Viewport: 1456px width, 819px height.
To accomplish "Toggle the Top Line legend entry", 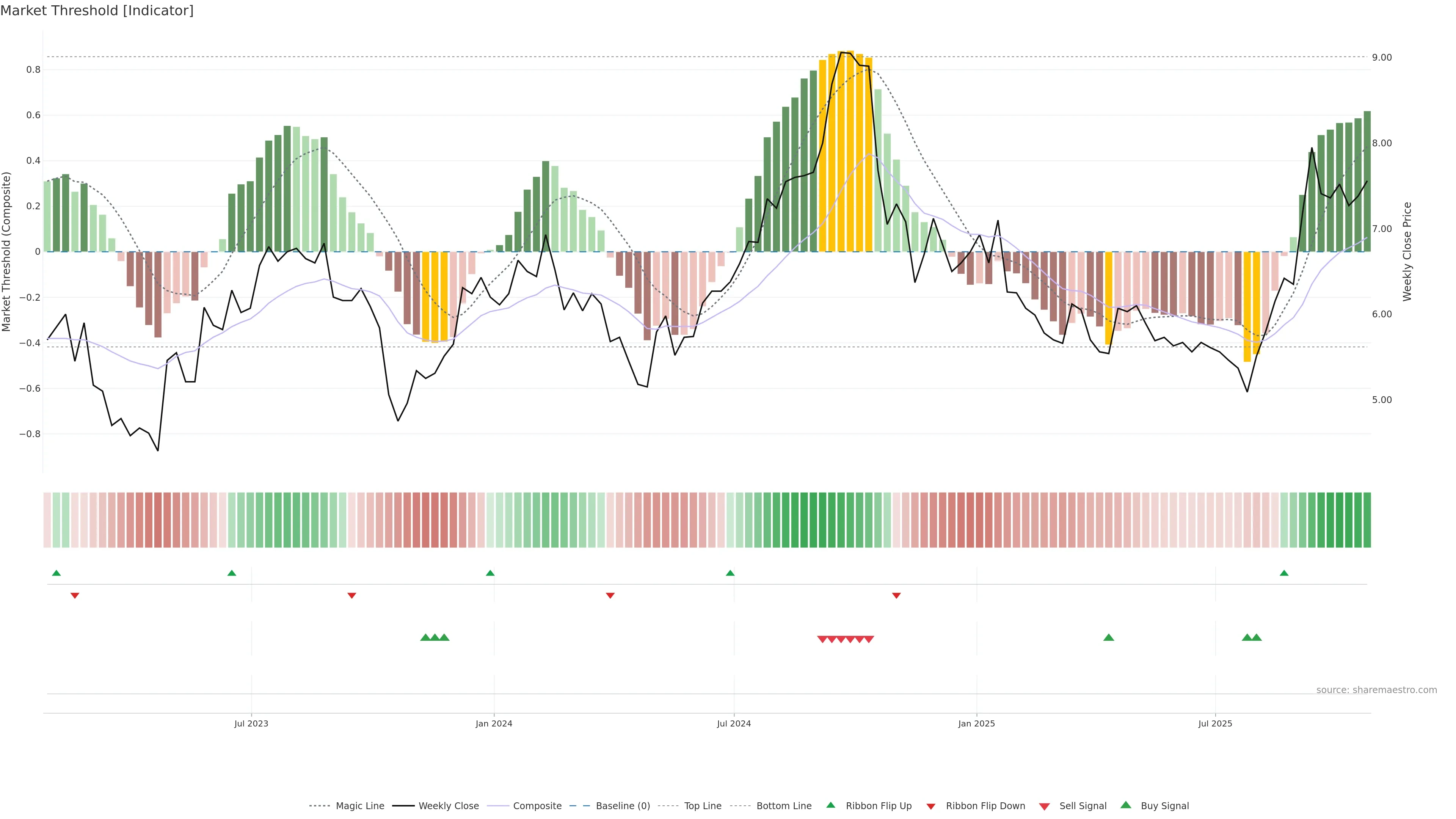I will coord(703,806).
